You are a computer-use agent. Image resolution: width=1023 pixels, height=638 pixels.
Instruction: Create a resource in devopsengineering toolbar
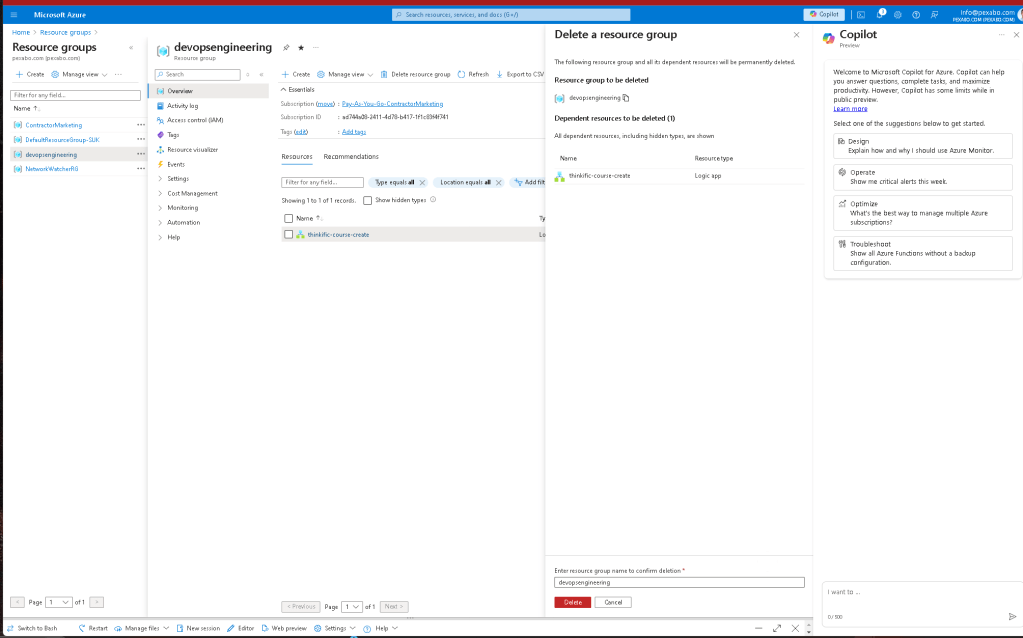pyautogui.click(x=296, y=74)
